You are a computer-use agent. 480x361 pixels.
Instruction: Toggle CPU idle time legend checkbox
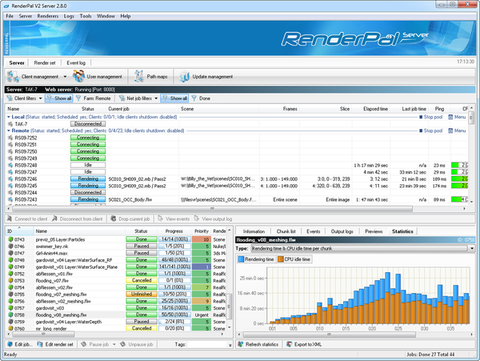click(x=281, y=259)
